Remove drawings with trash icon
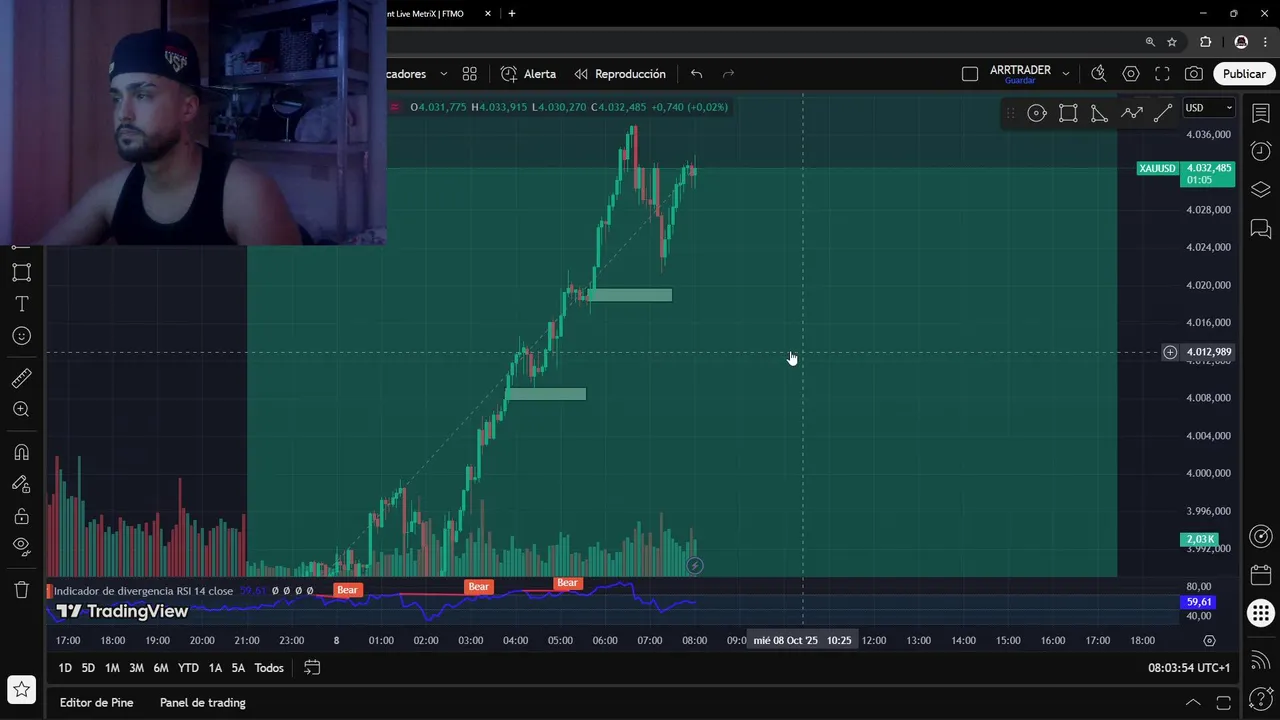 pyautogui.click(x=21, y=590)
